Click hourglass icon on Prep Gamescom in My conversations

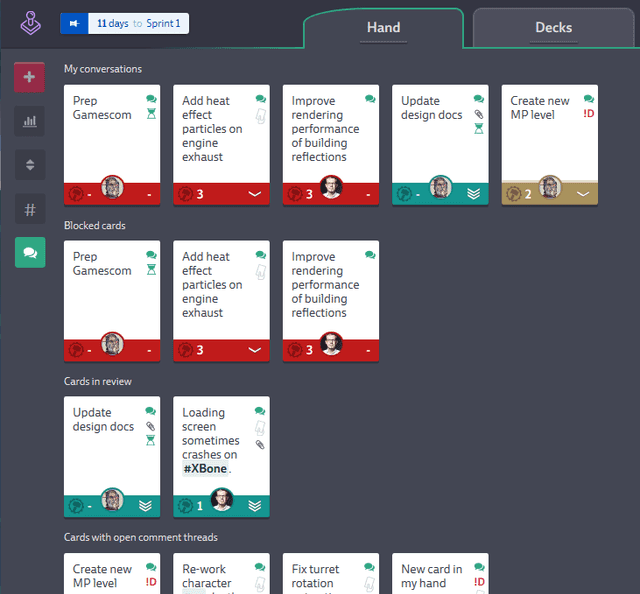click(x=151, y=114)
